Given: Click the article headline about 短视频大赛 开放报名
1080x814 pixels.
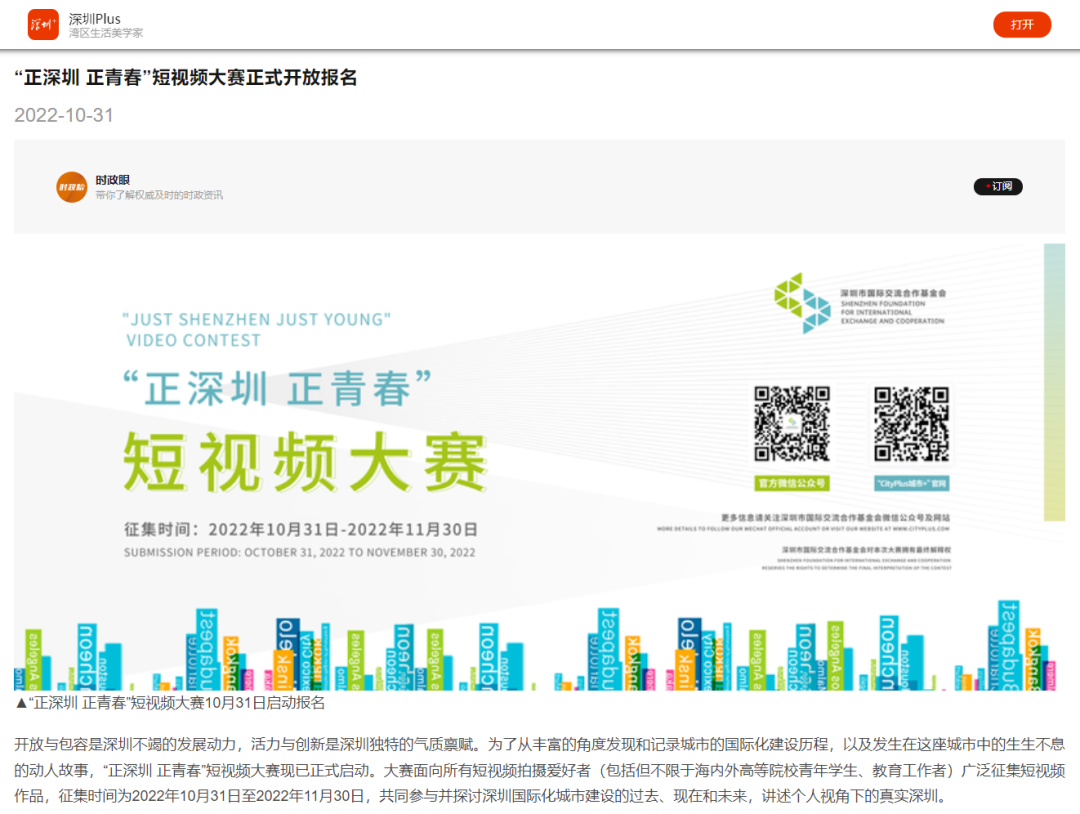Looking at the screenshot, I should click(x=186, y=78).
